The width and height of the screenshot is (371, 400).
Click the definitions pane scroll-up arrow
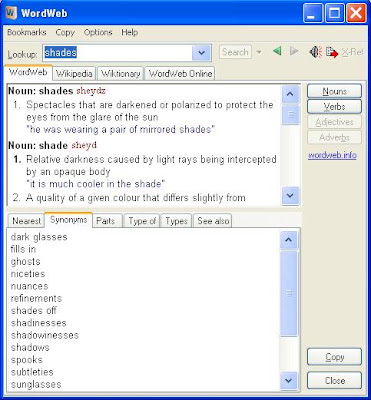point(290,94)
